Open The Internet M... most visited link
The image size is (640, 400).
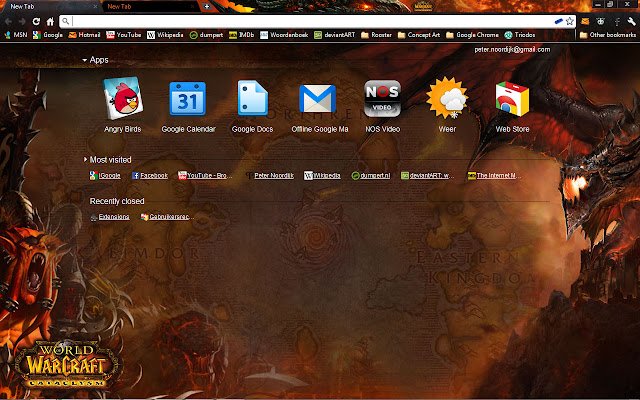click(494, 176)
